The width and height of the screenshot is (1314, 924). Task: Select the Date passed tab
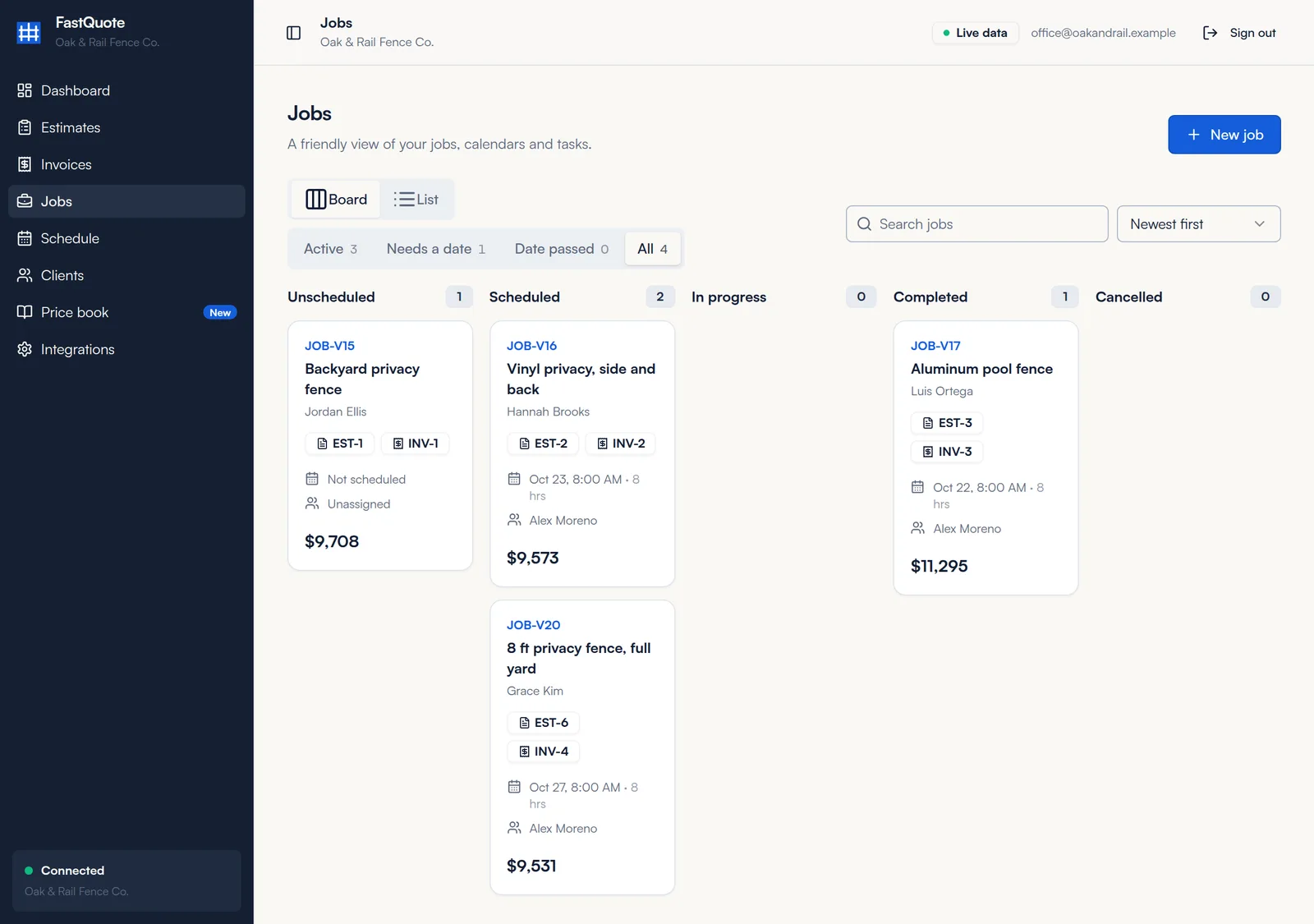click(562, 249)
